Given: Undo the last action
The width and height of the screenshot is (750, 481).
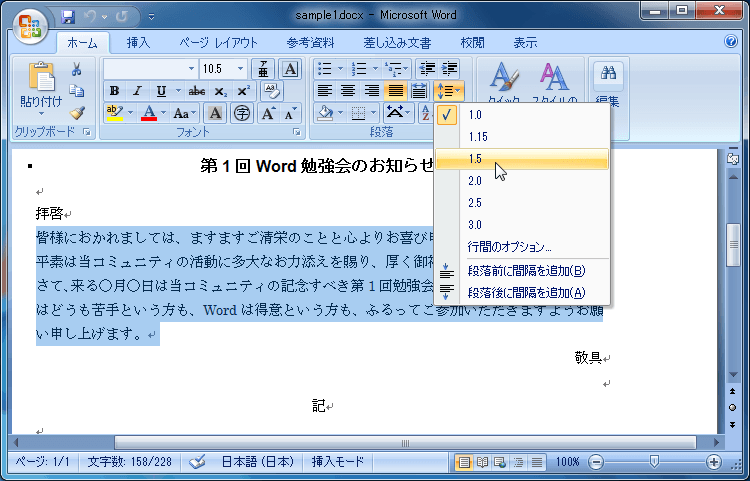Looking at the screenshot, I should pyautogui.click(x=90, y=17).
